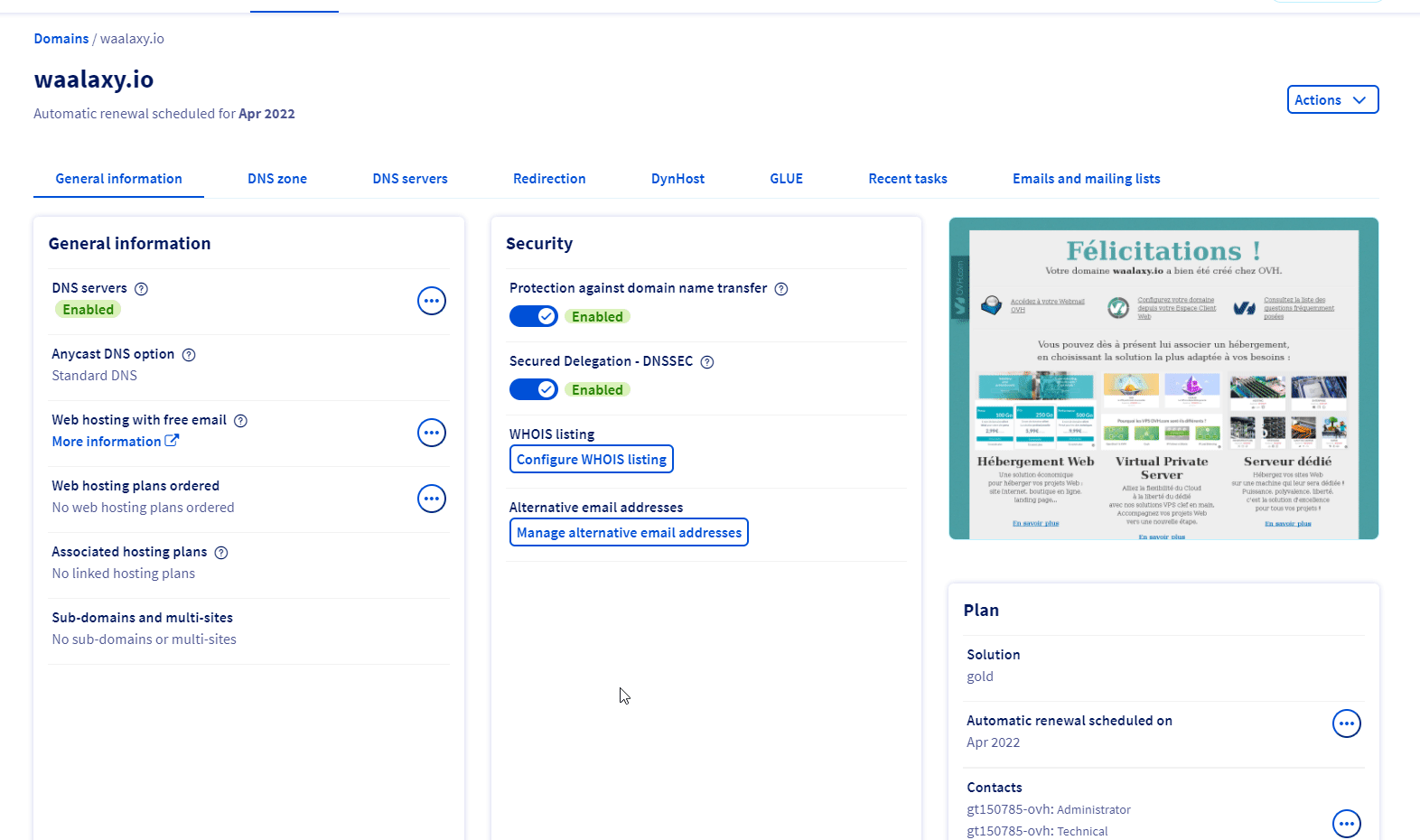Screen dimensions: 1420x840
Task: Click the external link icon beside More information
Action: pos(172,441)
